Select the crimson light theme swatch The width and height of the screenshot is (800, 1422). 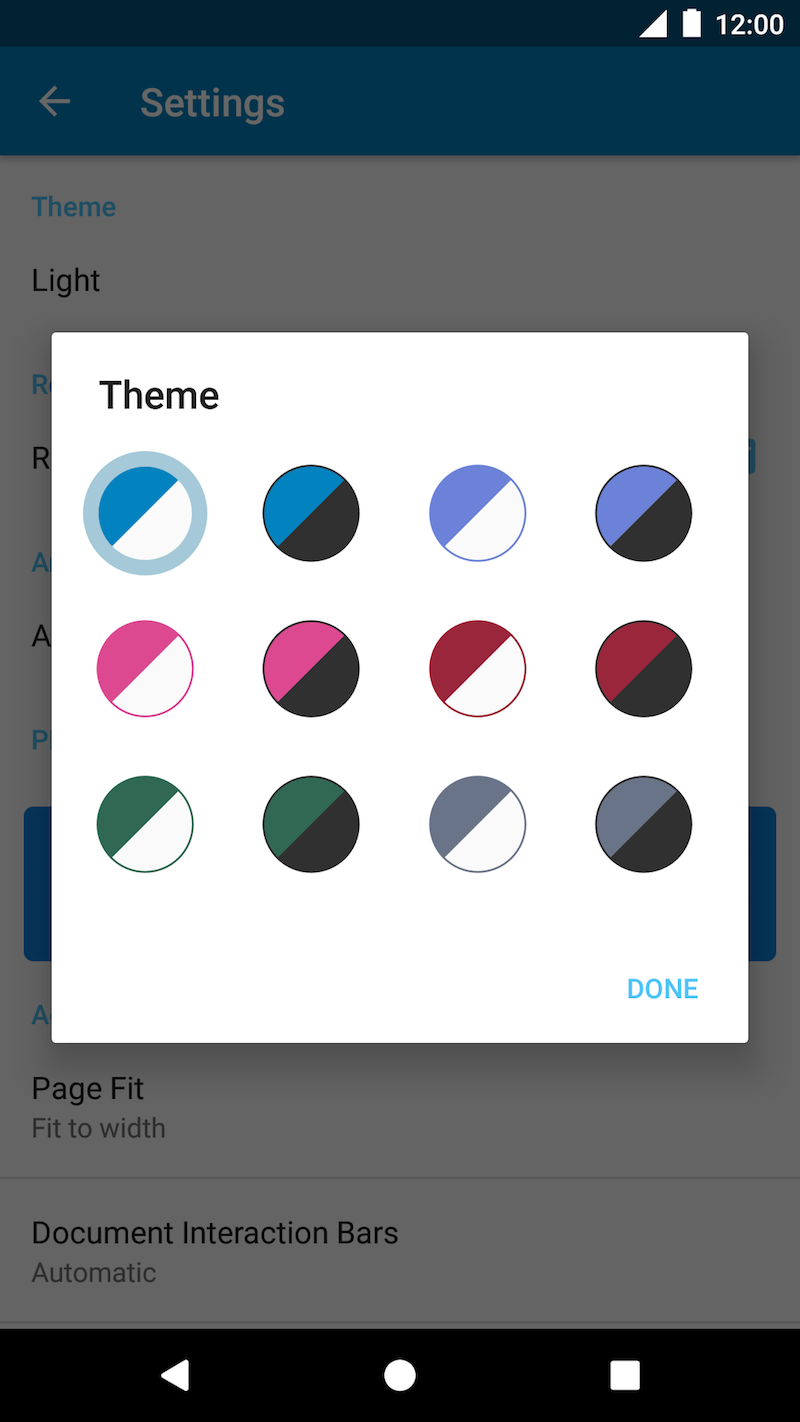point(477,669)
